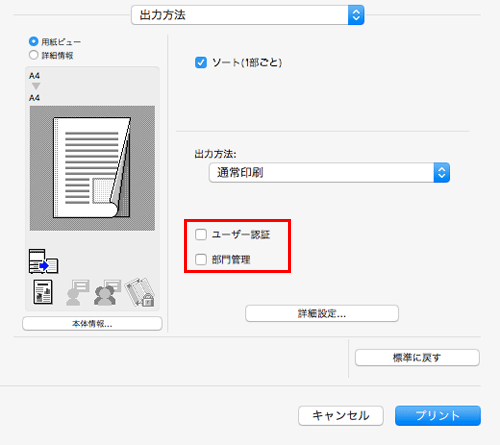
Task: Open the 通常印刷 output method dropdown
Action: click(x=329, y=173)
